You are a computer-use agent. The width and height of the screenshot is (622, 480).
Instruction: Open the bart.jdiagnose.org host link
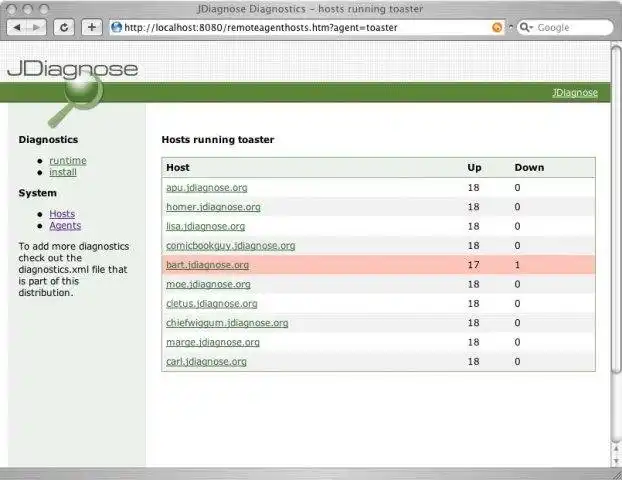click(x=207, y=265)
